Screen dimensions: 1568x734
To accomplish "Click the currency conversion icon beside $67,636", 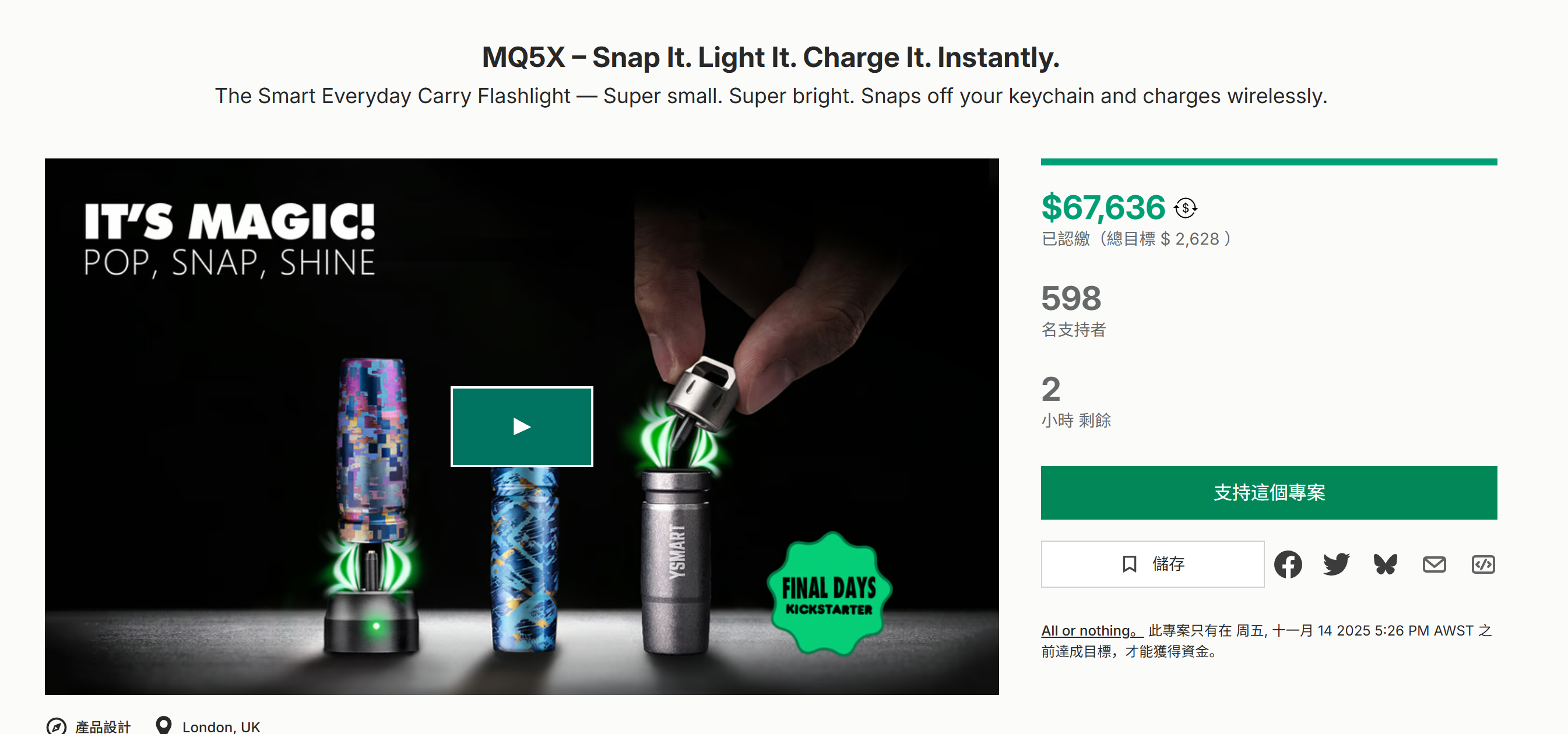I will 1185,208.
